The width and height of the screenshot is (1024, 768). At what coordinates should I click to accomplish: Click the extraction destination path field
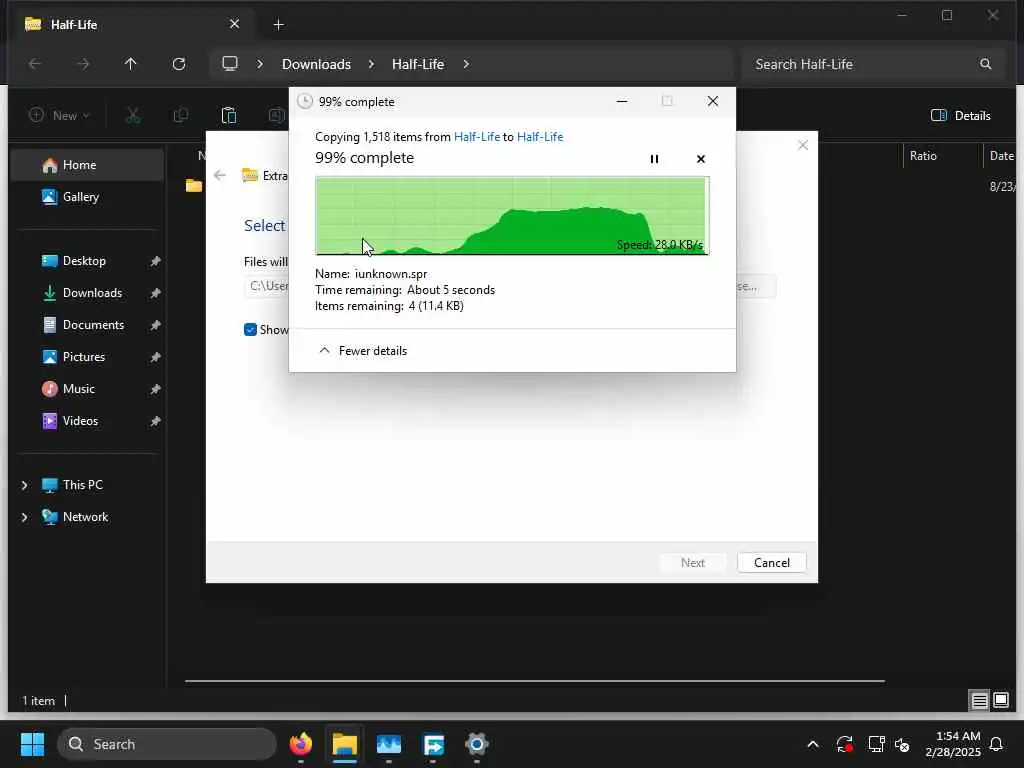tap(267, 286)
